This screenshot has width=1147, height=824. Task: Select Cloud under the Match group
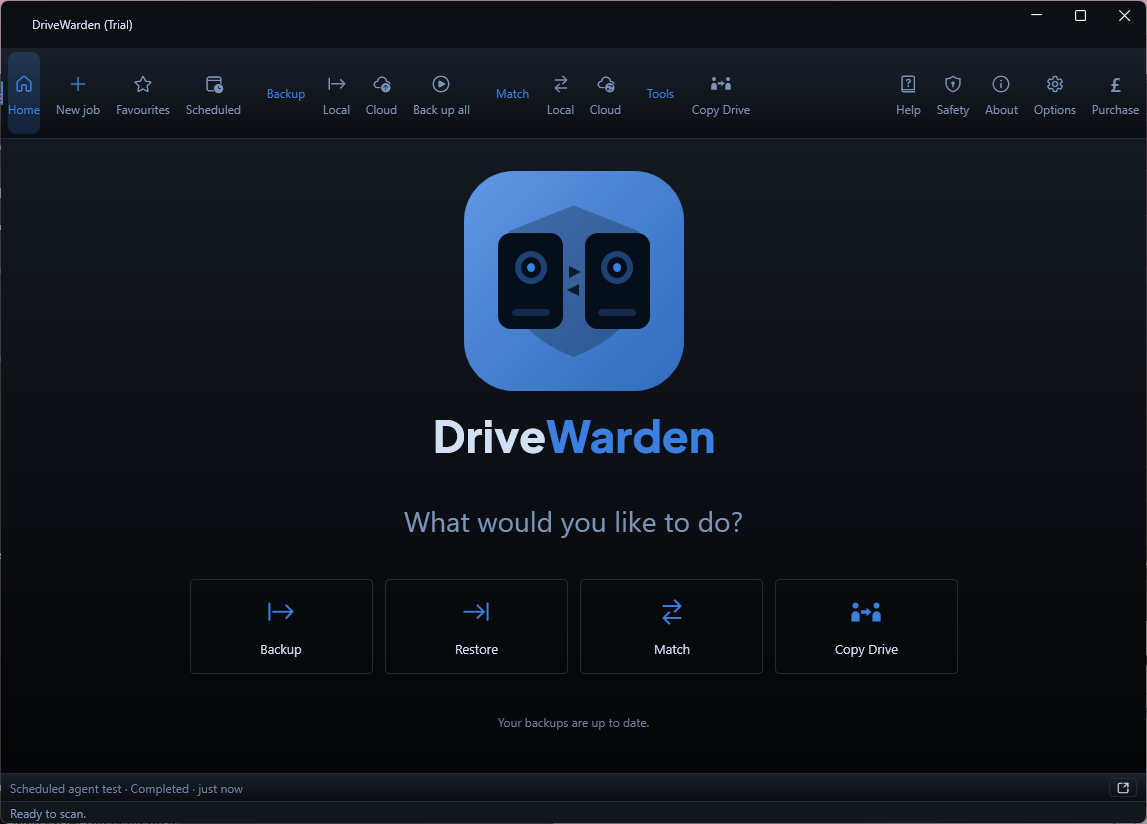click(x=605, y=94)
